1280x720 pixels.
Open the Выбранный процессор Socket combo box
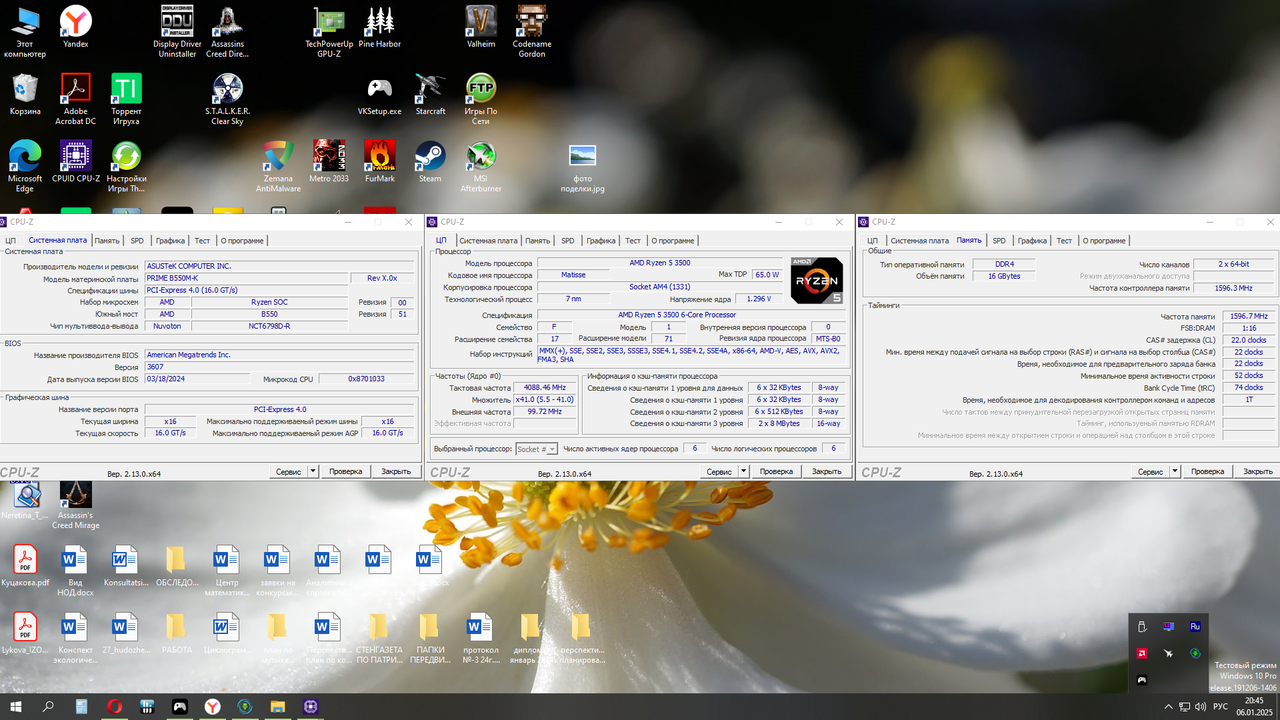click(x=537, y=449)
